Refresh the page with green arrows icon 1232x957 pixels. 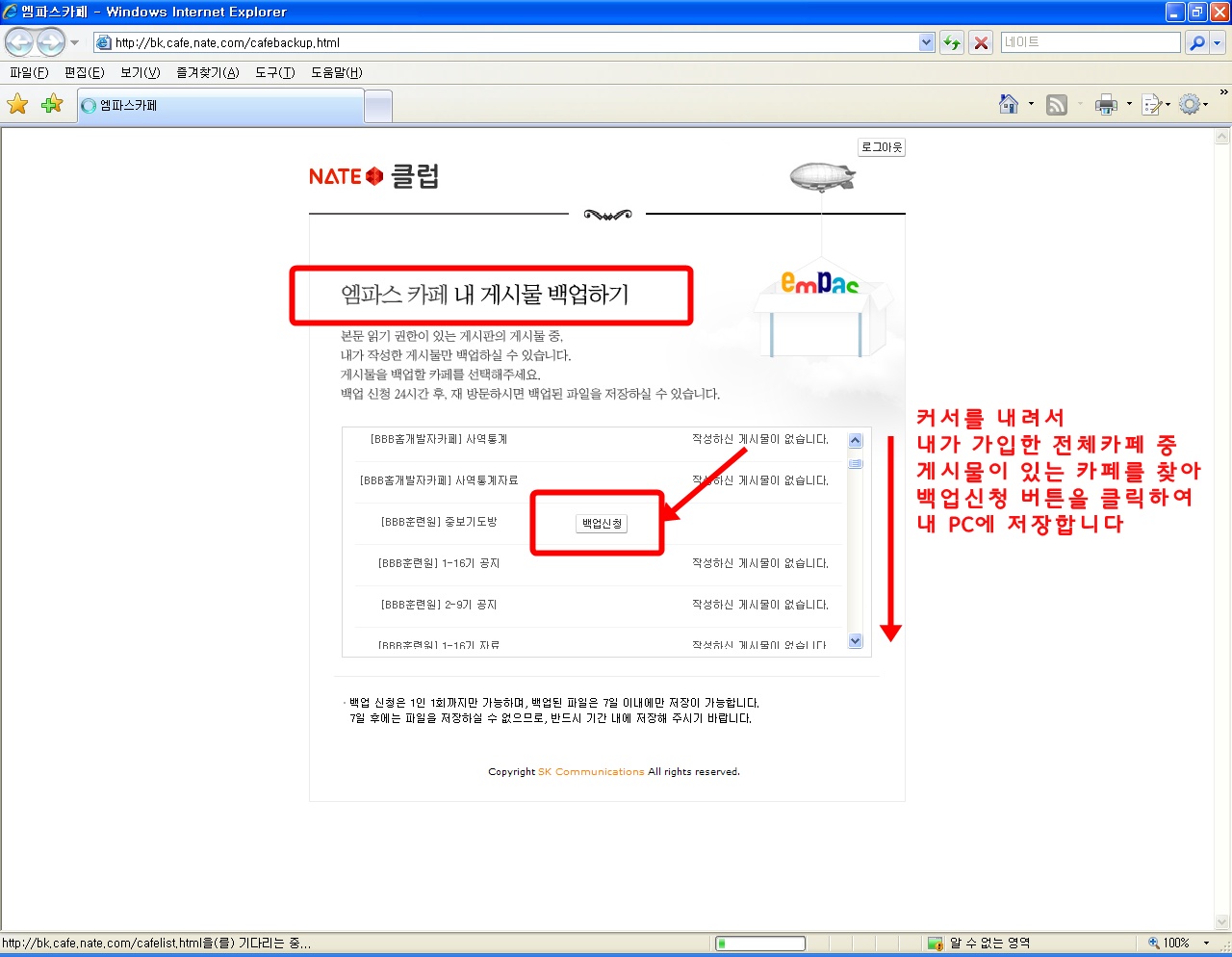(951, 42)
